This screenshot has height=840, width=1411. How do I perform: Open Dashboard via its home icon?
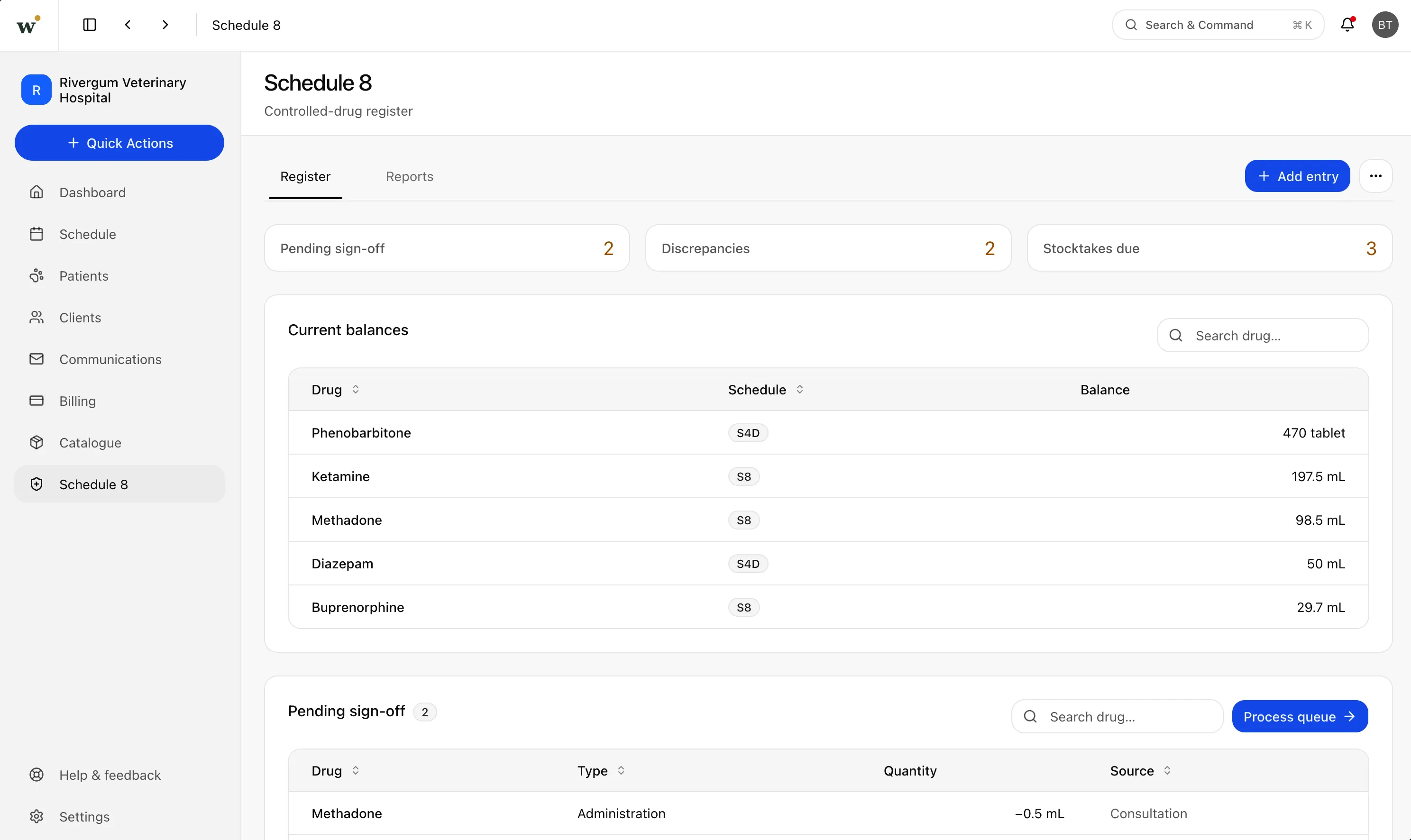coord(37,192)
